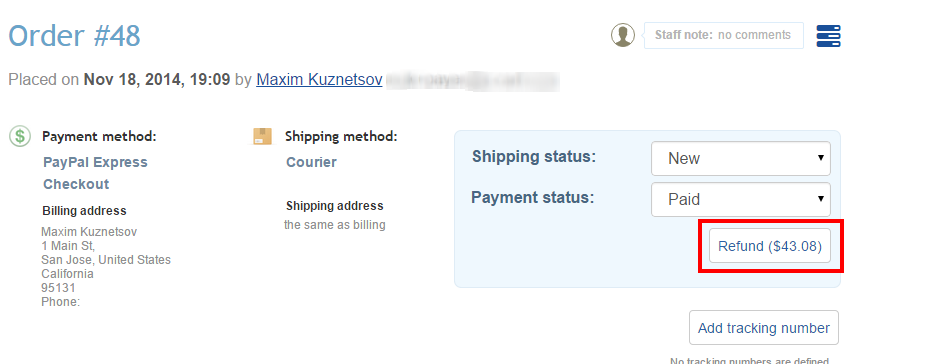Click the Shipping address heading
Screen dimensions: 936x364
335,206
